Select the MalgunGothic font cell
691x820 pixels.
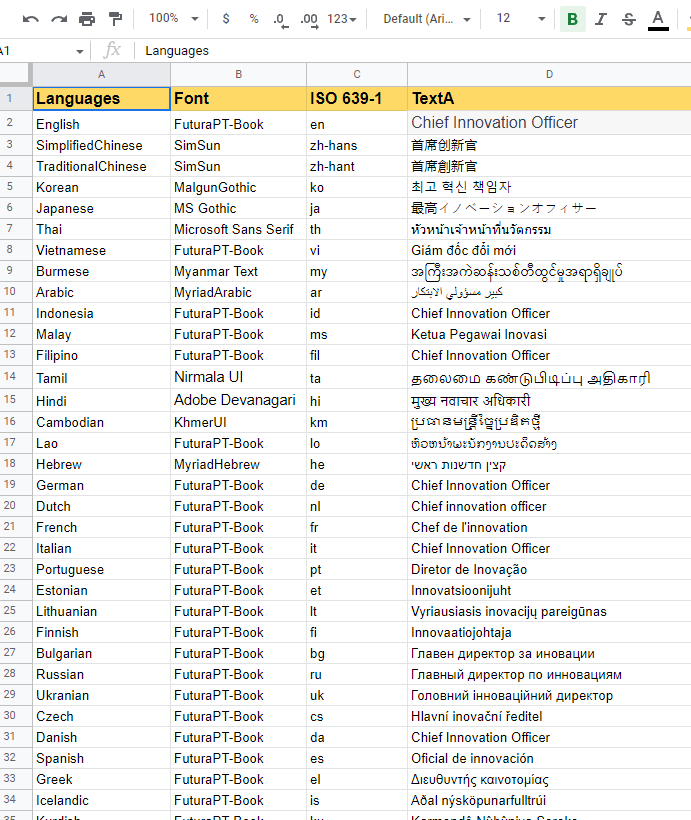(x=239, y=187)
